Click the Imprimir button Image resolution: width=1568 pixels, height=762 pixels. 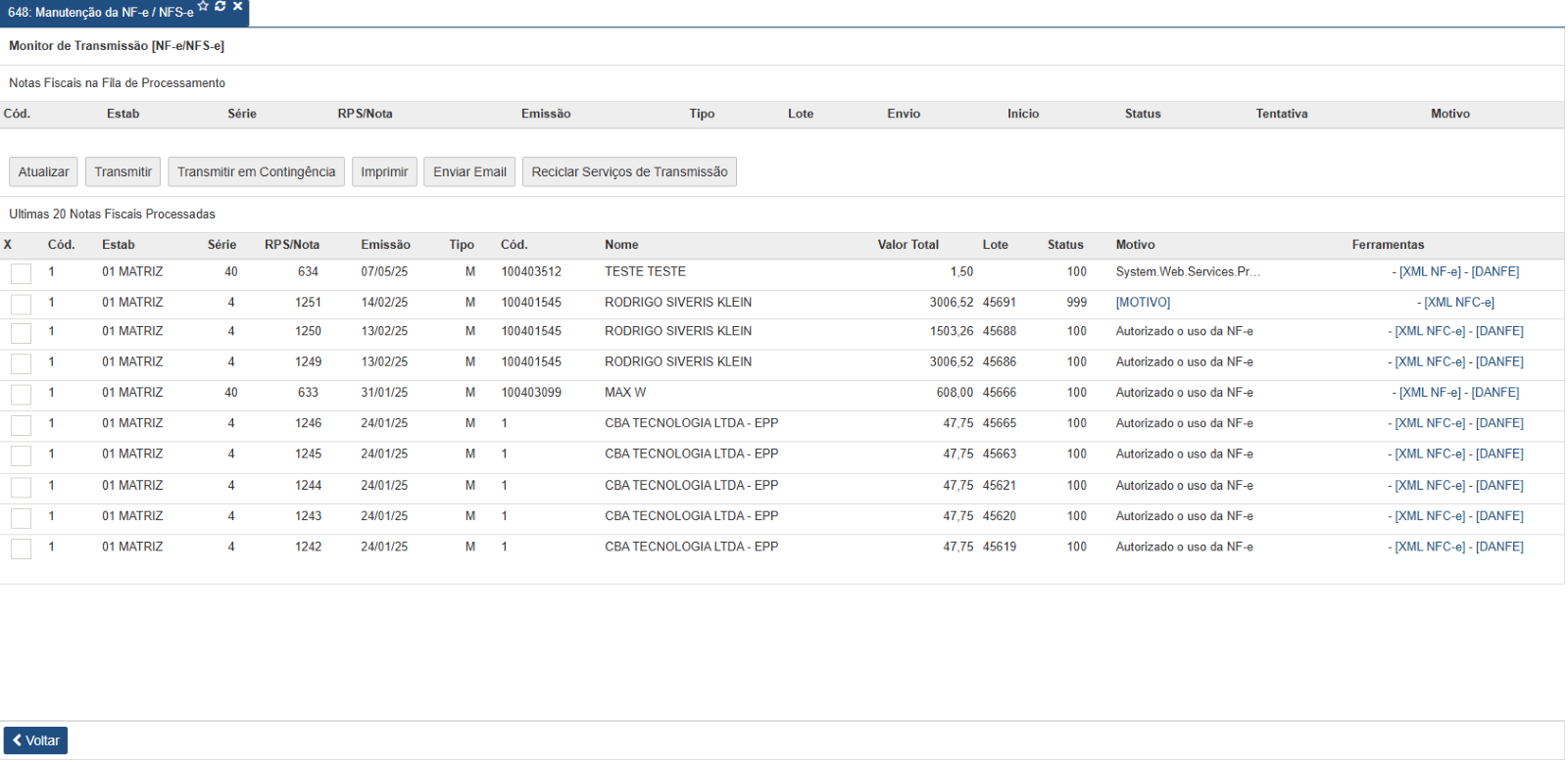click(384, 171)
